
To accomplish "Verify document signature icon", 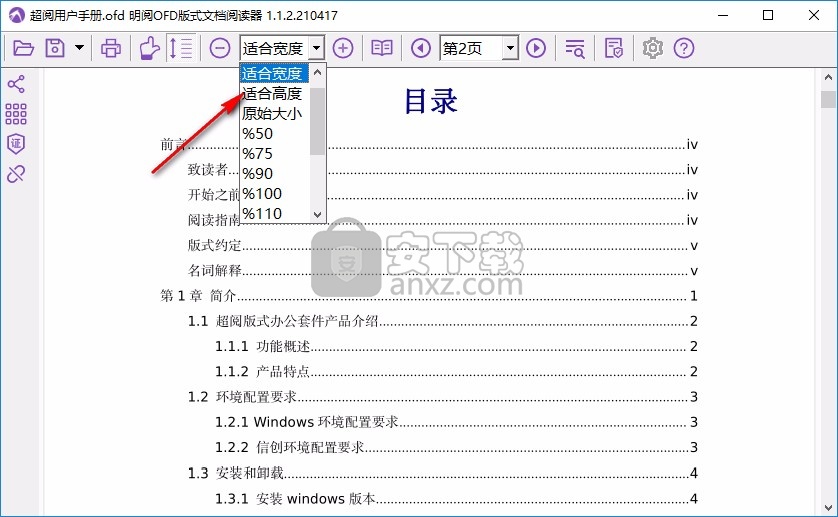I will [x=614, y=49].
